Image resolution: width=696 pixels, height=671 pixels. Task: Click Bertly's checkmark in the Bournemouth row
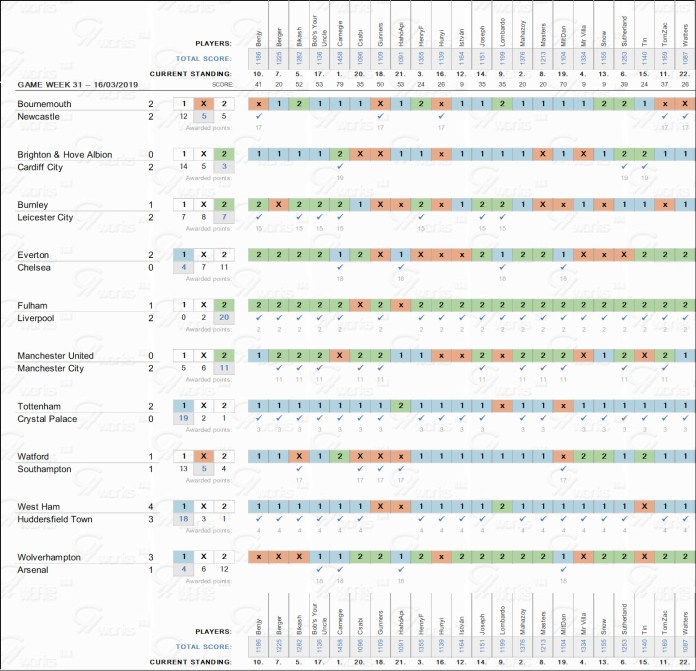pyautogui.click(x=259, y=117)
